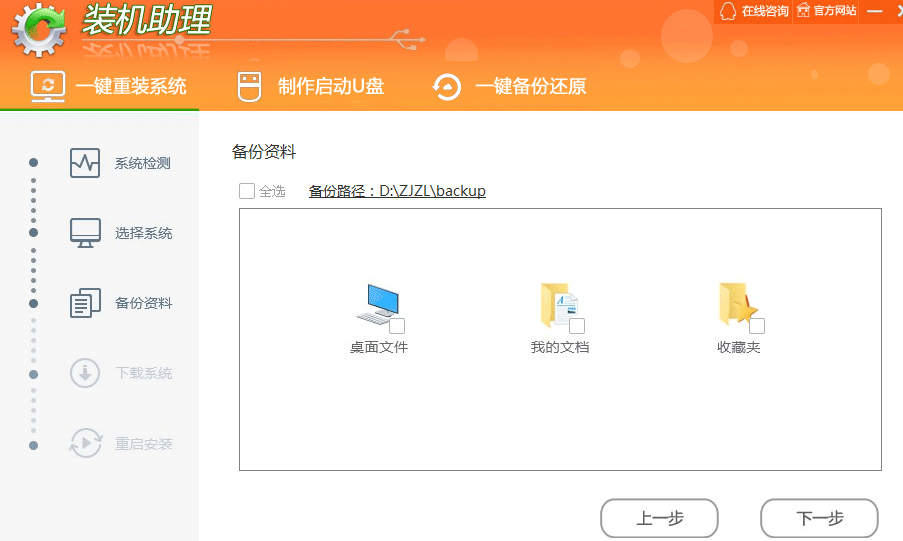Click the 选择系统 monitor icon in sidebar
The height and width of the screenshot is (541, 903).
coord(85,233)
